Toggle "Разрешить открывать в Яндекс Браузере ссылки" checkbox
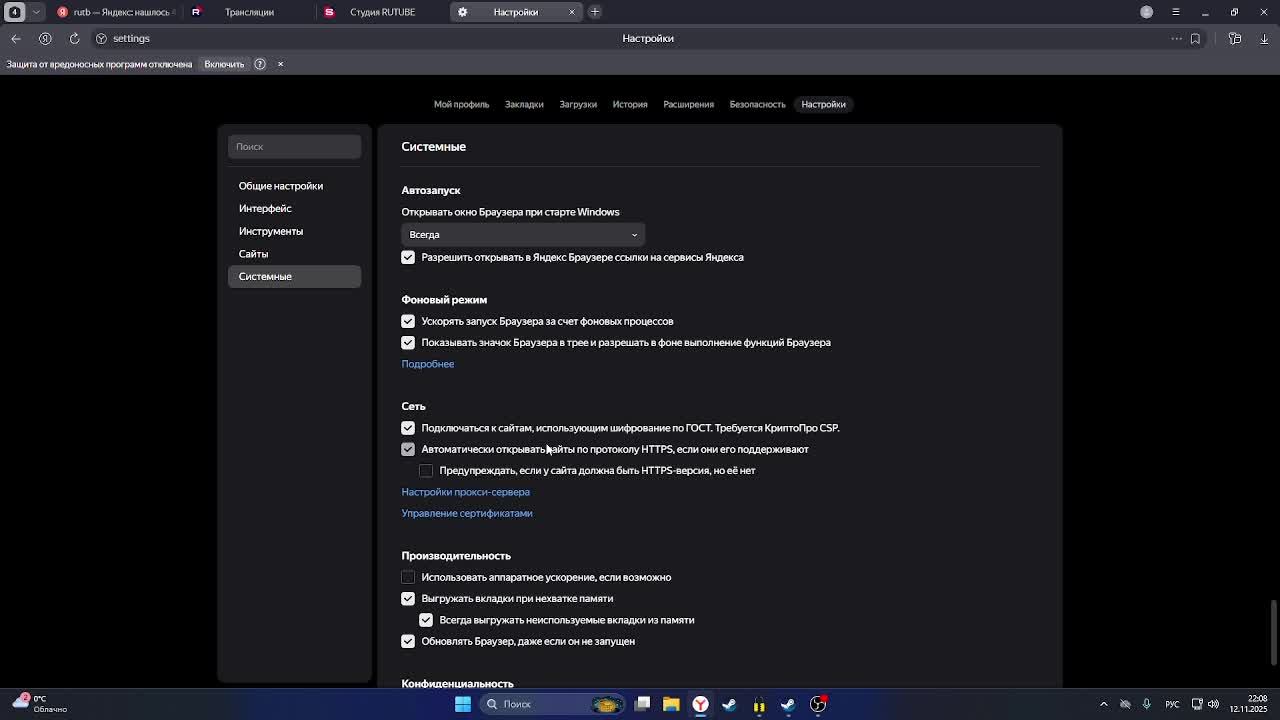The height and width of the screenshot is (720, 1280). pos(408,258)
